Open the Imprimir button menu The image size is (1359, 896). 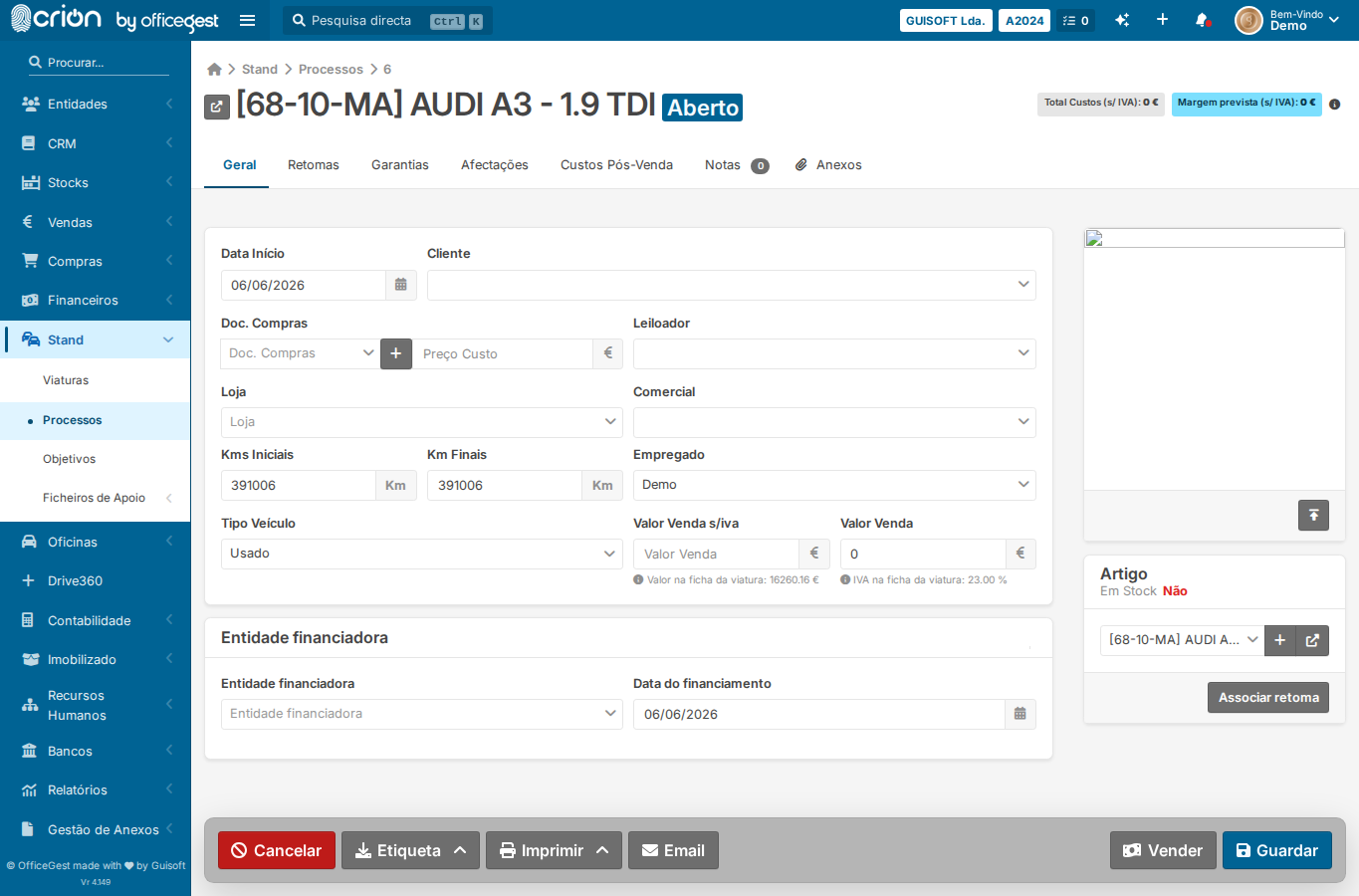[554, 850]
